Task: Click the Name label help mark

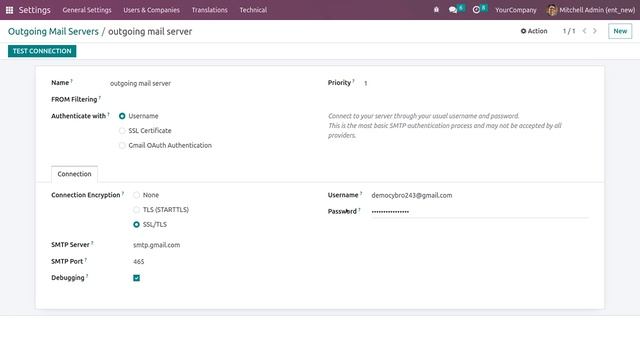Action: click(71, 81)
